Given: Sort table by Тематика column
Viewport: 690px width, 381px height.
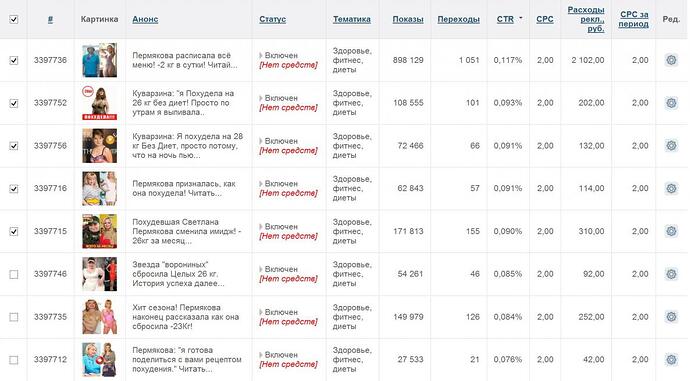Looking at the screenshot, I should point(352,19).
